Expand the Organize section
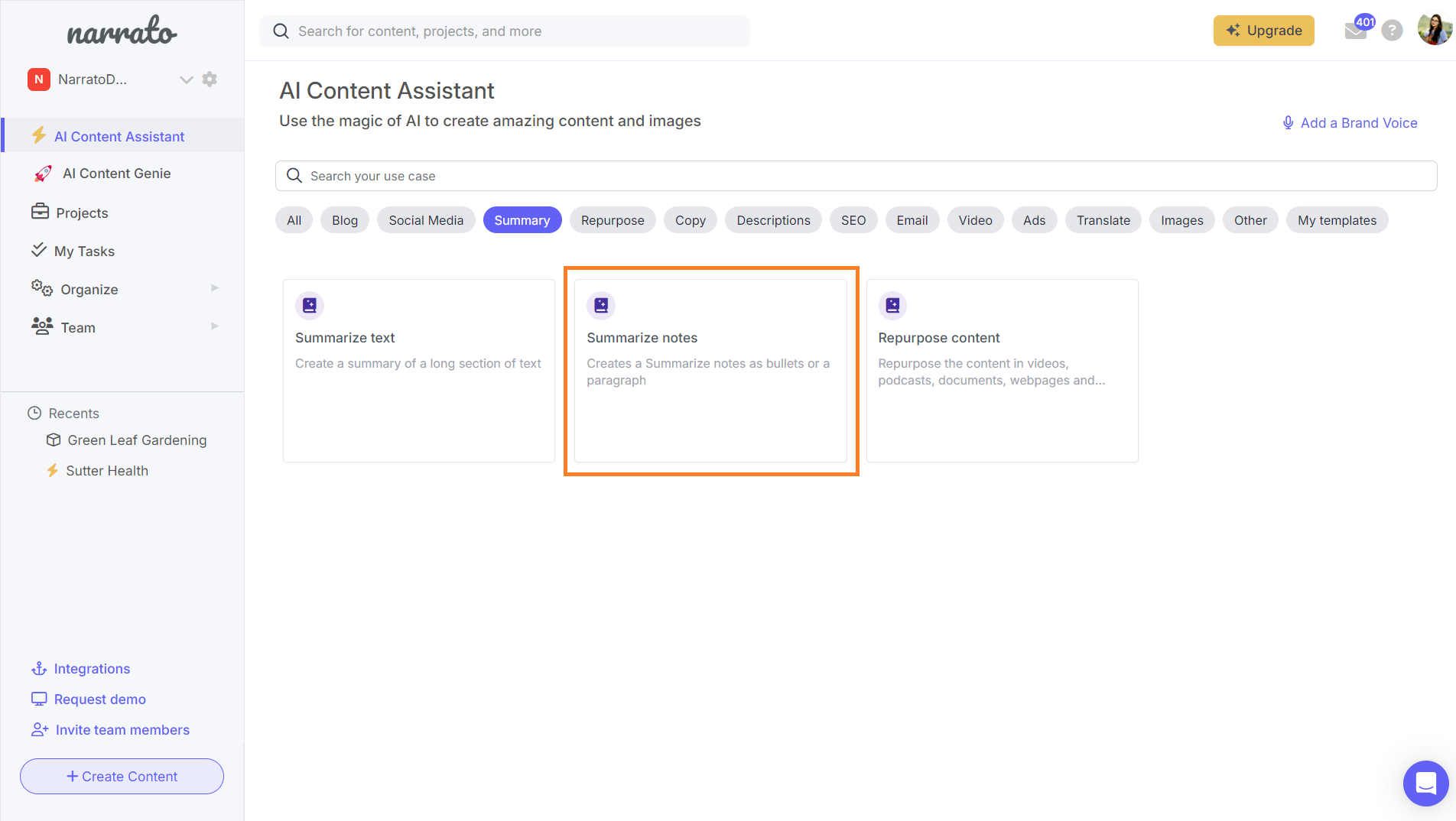Viewport: 1456px width, 821px height. coord(215,288)
